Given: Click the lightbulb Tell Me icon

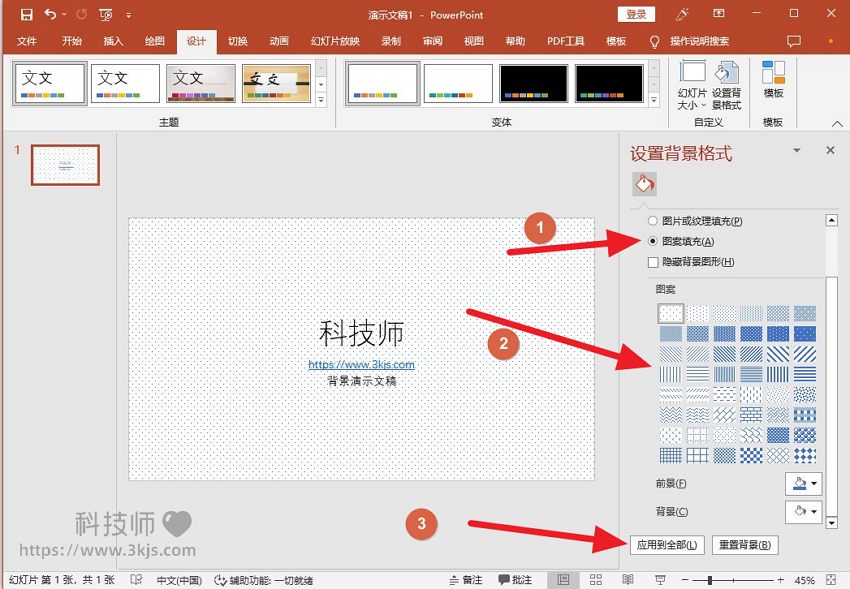Looking at the screenshot, I should click(x=655, y=41).
